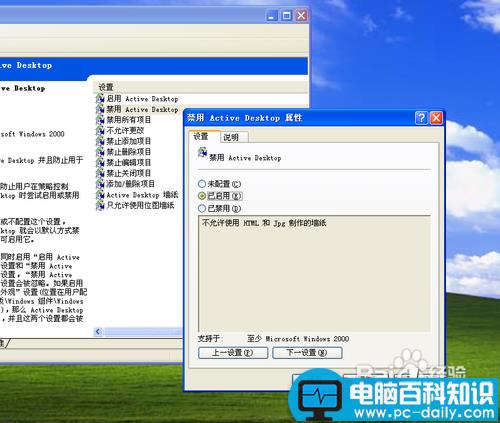Click the icon beside 禁用 Active Desktop in list
This screenshot has width=500, height=423.
point(100,109)
